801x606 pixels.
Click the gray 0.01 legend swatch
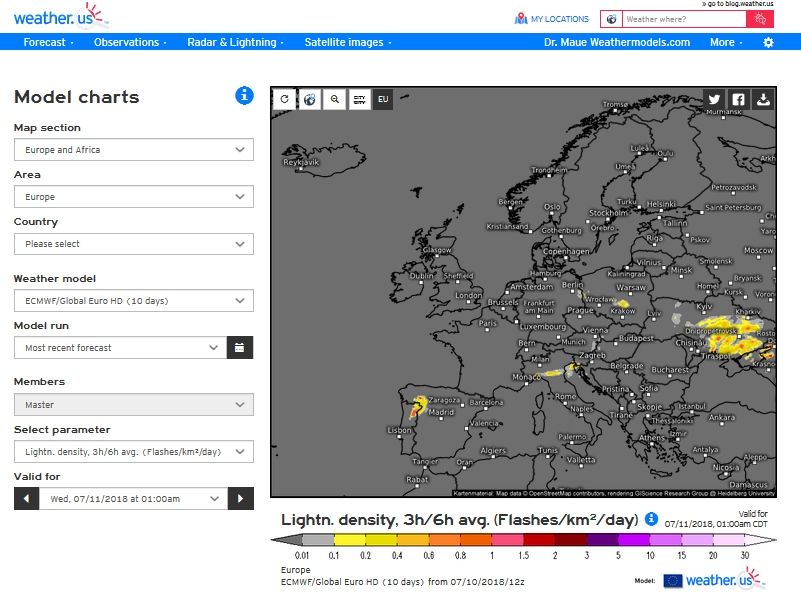pos(318,540)
